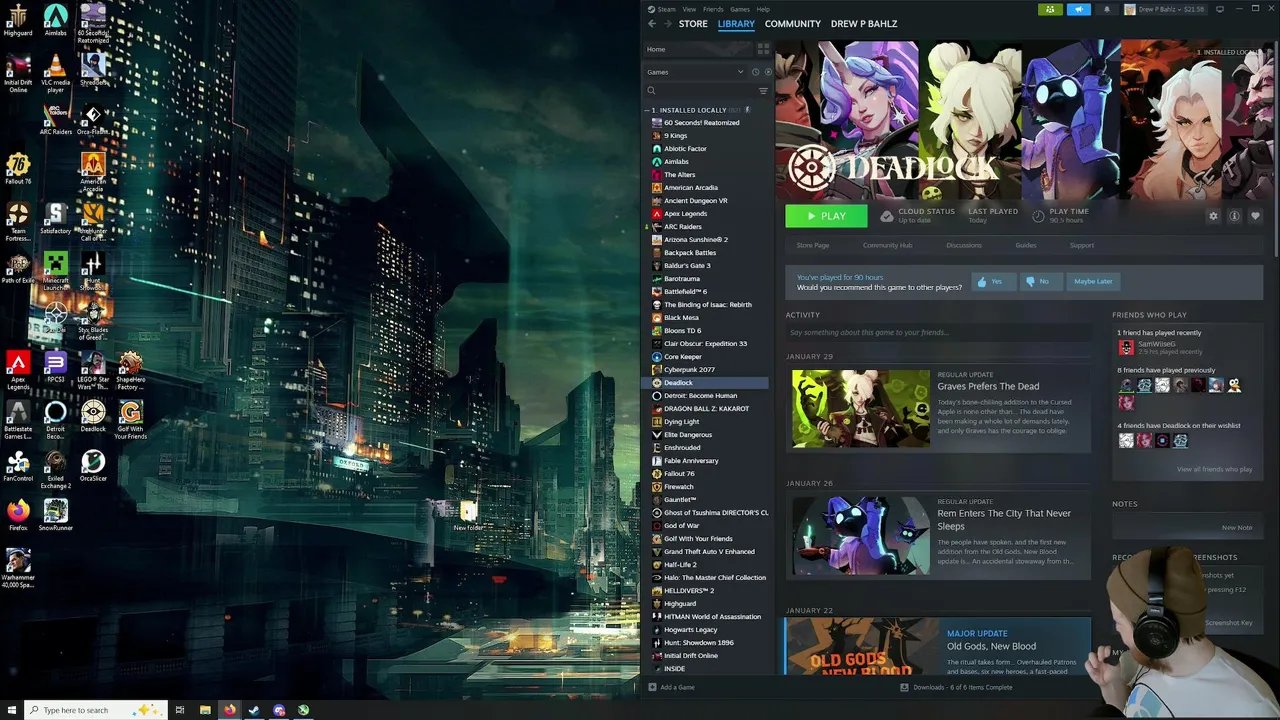
Task: Open the Downloads status bar
Action: coord(957,687)
